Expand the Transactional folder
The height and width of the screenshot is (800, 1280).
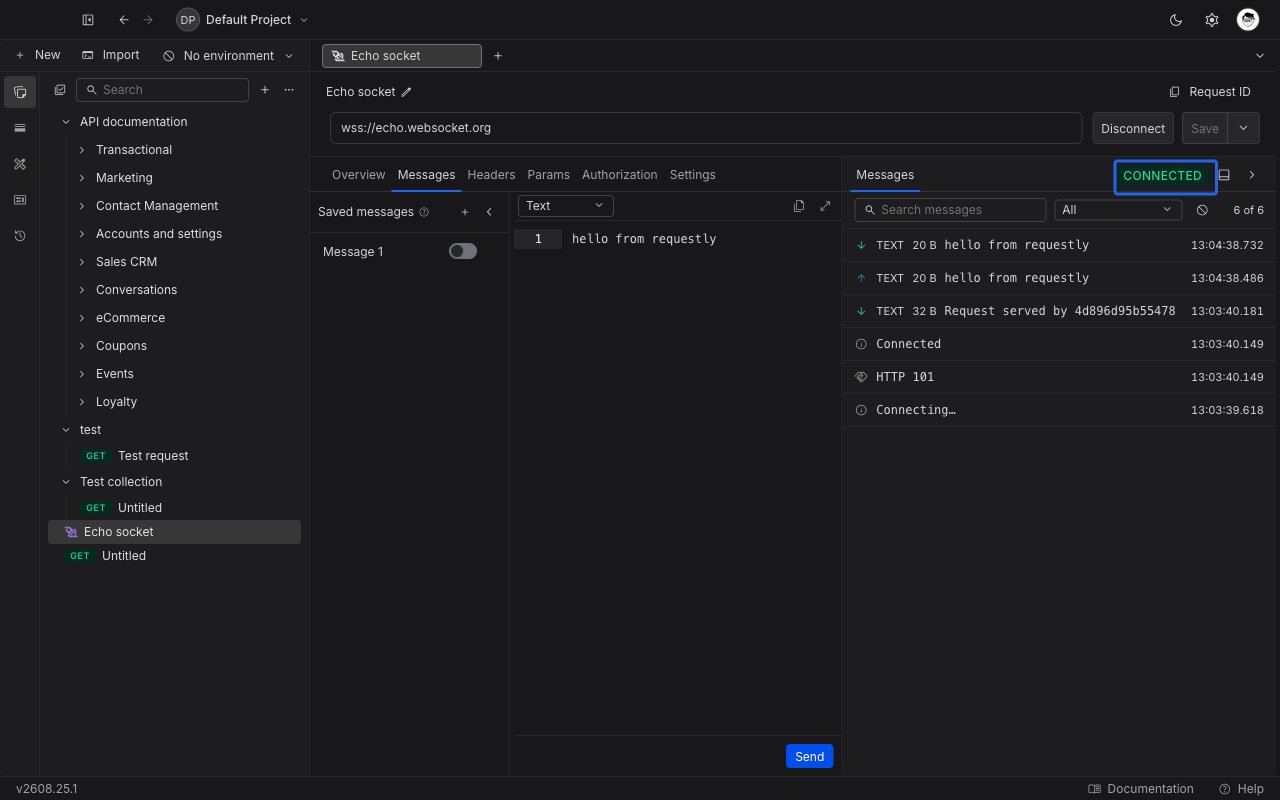[x=82, y=150]
